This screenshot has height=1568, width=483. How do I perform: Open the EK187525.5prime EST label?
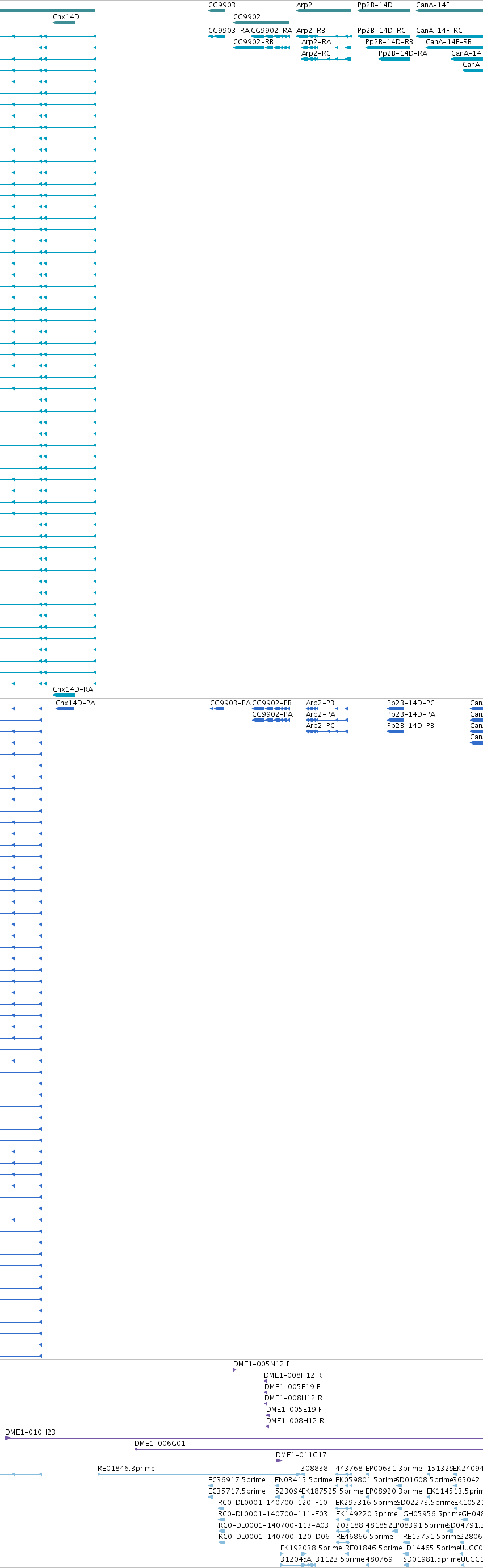(x=332, y=1491)
